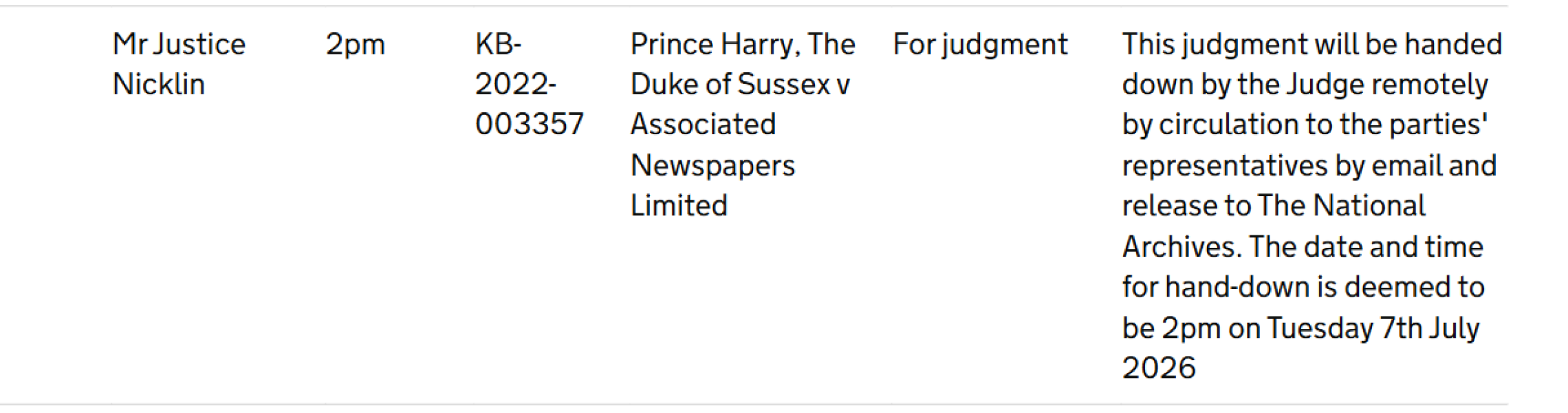This screenshot has width=1568, height=413.
Task: Click 'Archives. The date and time' line
Action: click(1303, 246)
